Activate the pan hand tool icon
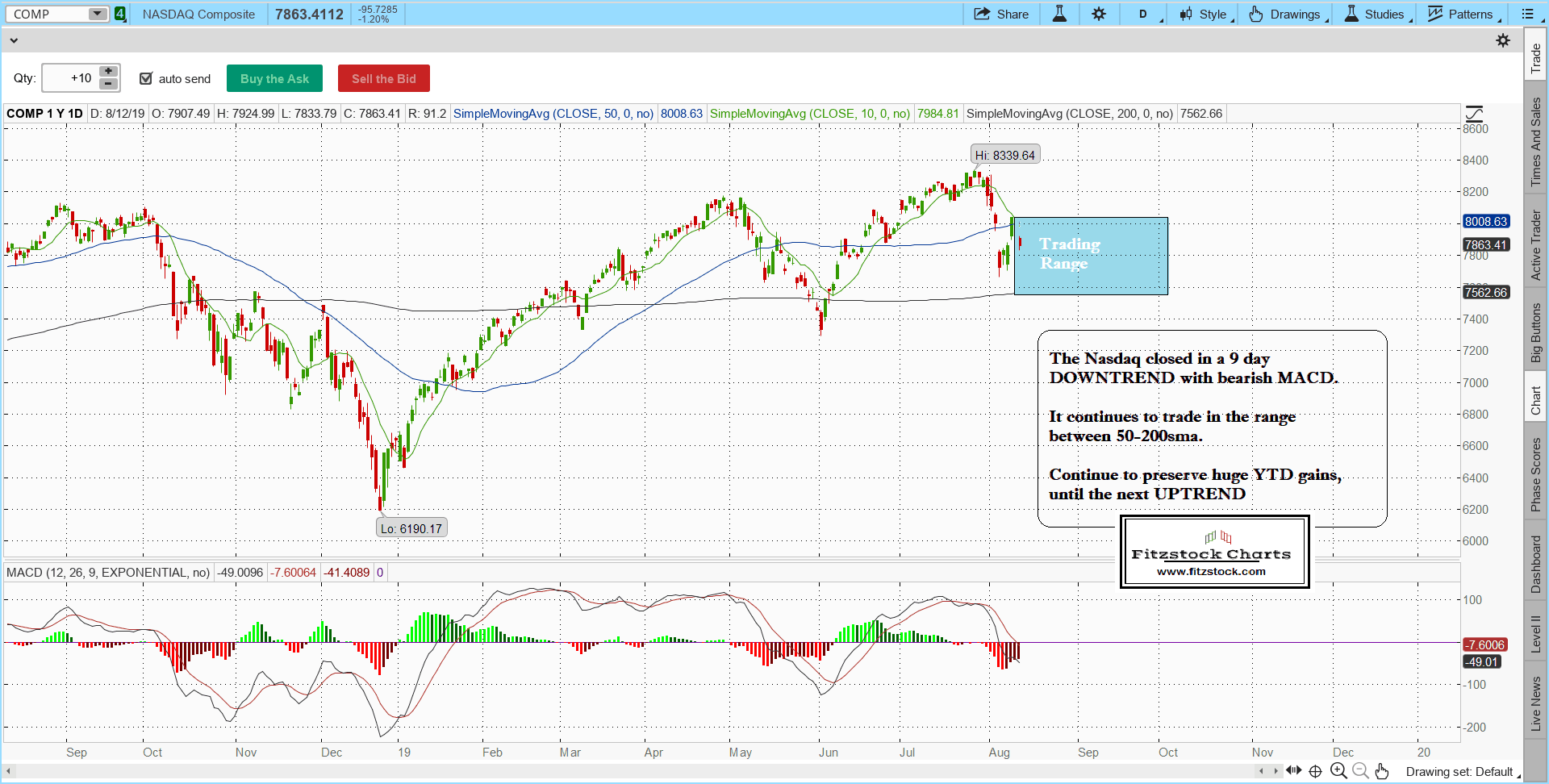This screenshot has width=1549, height=784. (x=1382, y=771)
